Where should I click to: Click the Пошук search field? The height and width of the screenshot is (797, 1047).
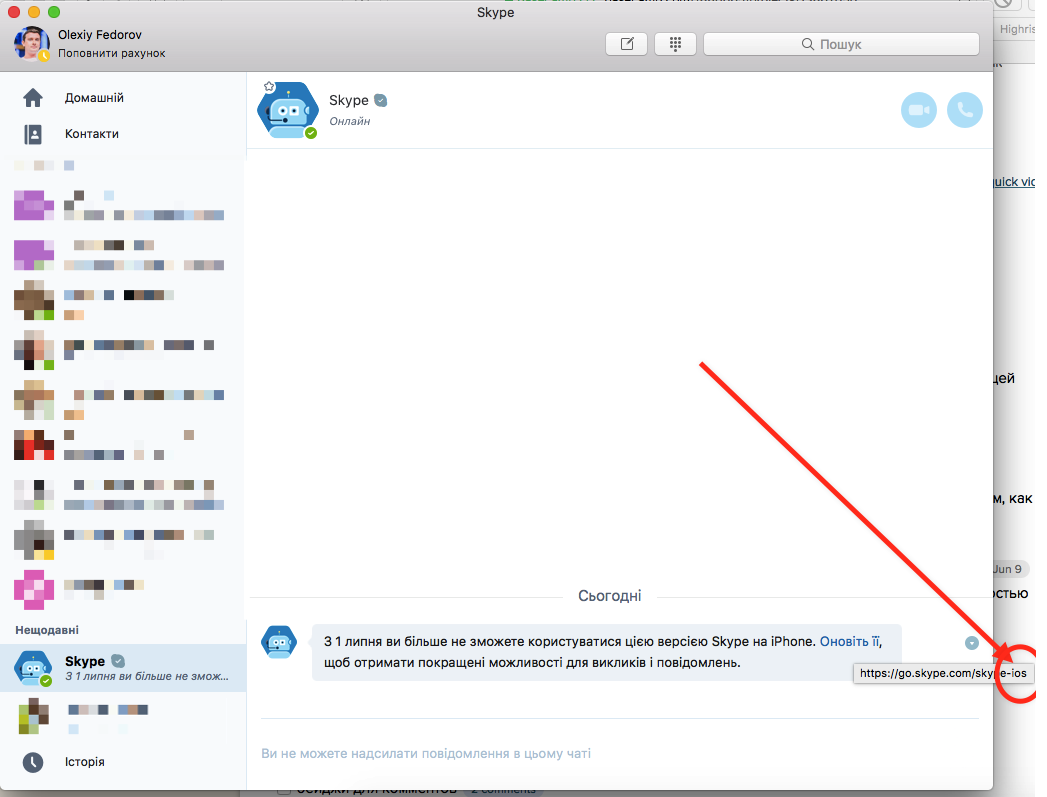[841, 44]
